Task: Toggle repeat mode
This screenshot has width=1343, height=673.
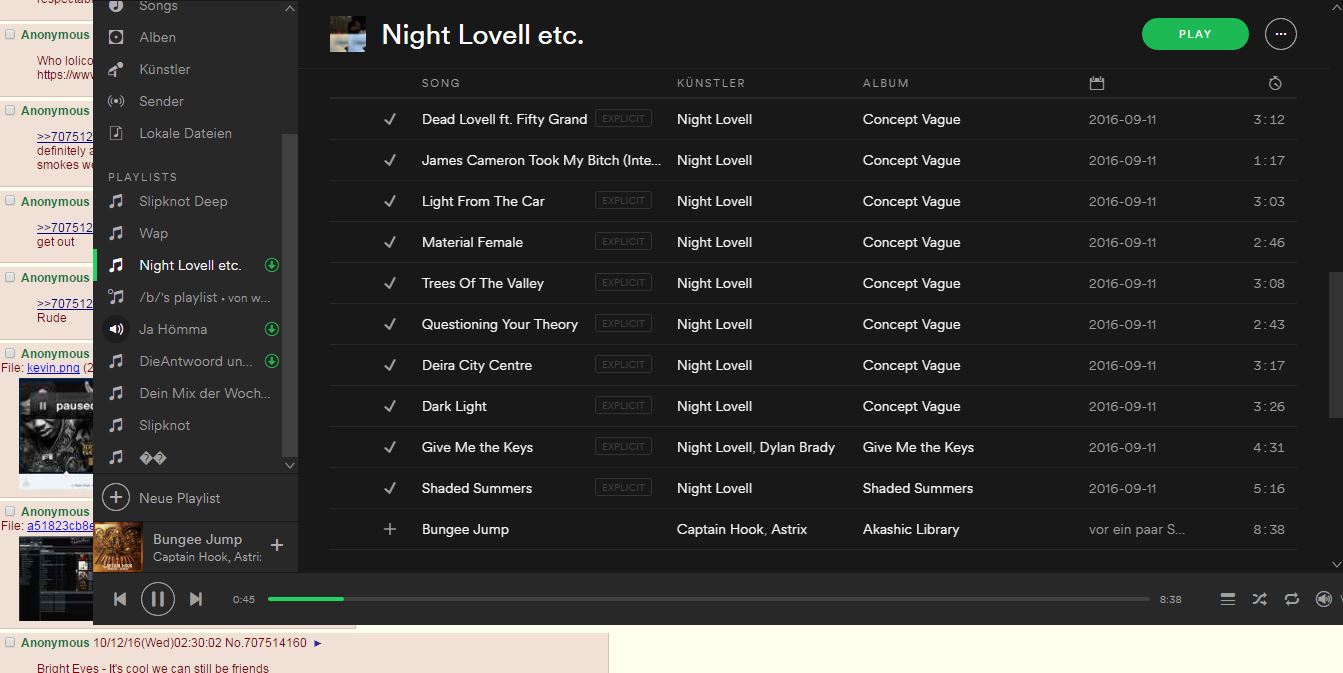Action: pos(1291,599)
